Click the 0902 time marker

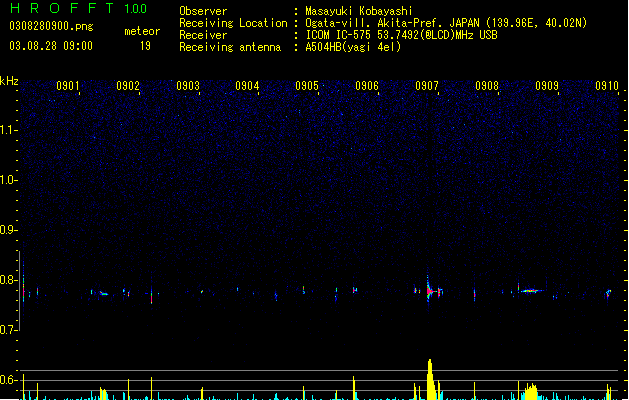pos(128,86)
